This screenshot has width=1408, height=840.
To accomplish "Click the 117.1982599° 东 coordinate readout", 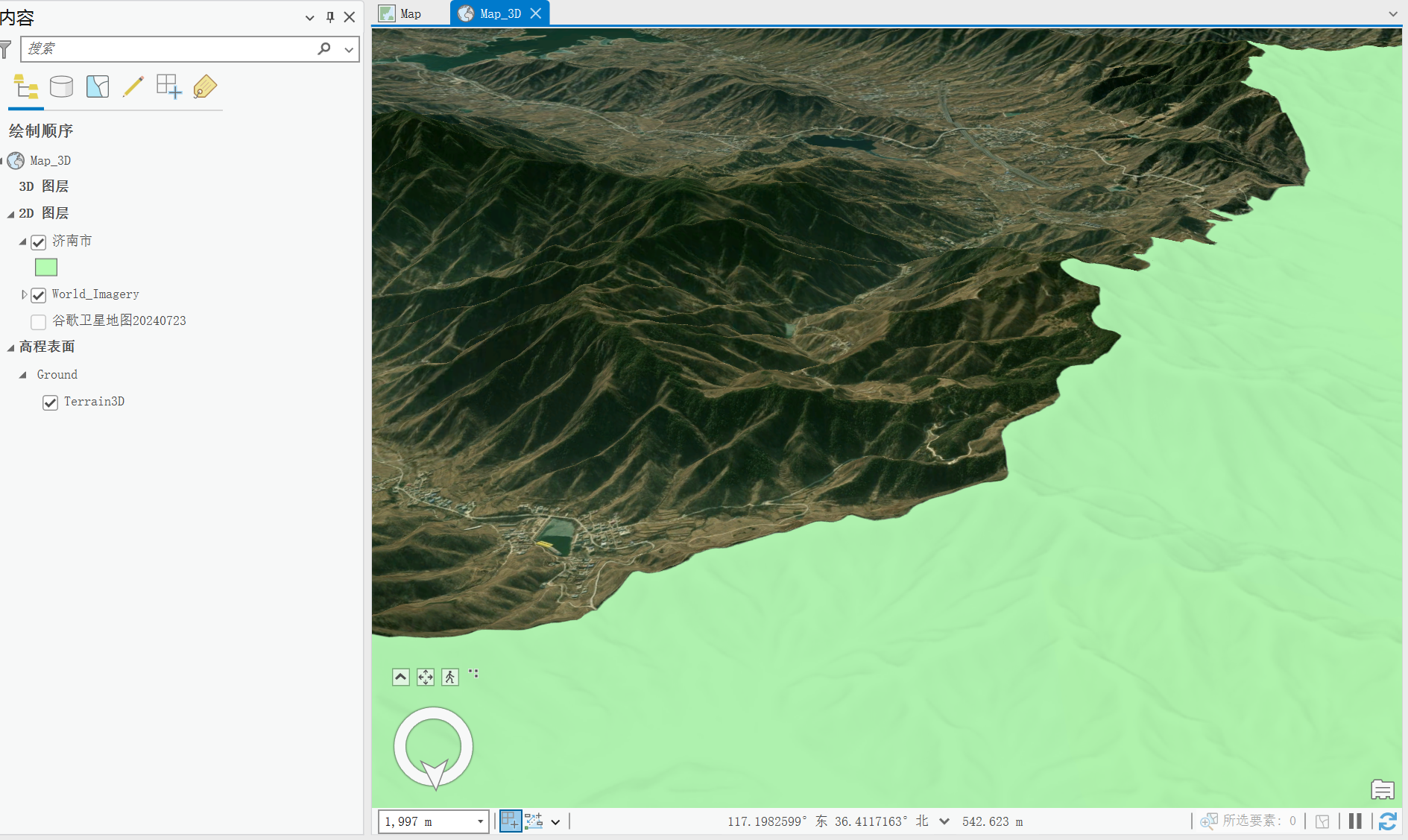I will 778,821.
